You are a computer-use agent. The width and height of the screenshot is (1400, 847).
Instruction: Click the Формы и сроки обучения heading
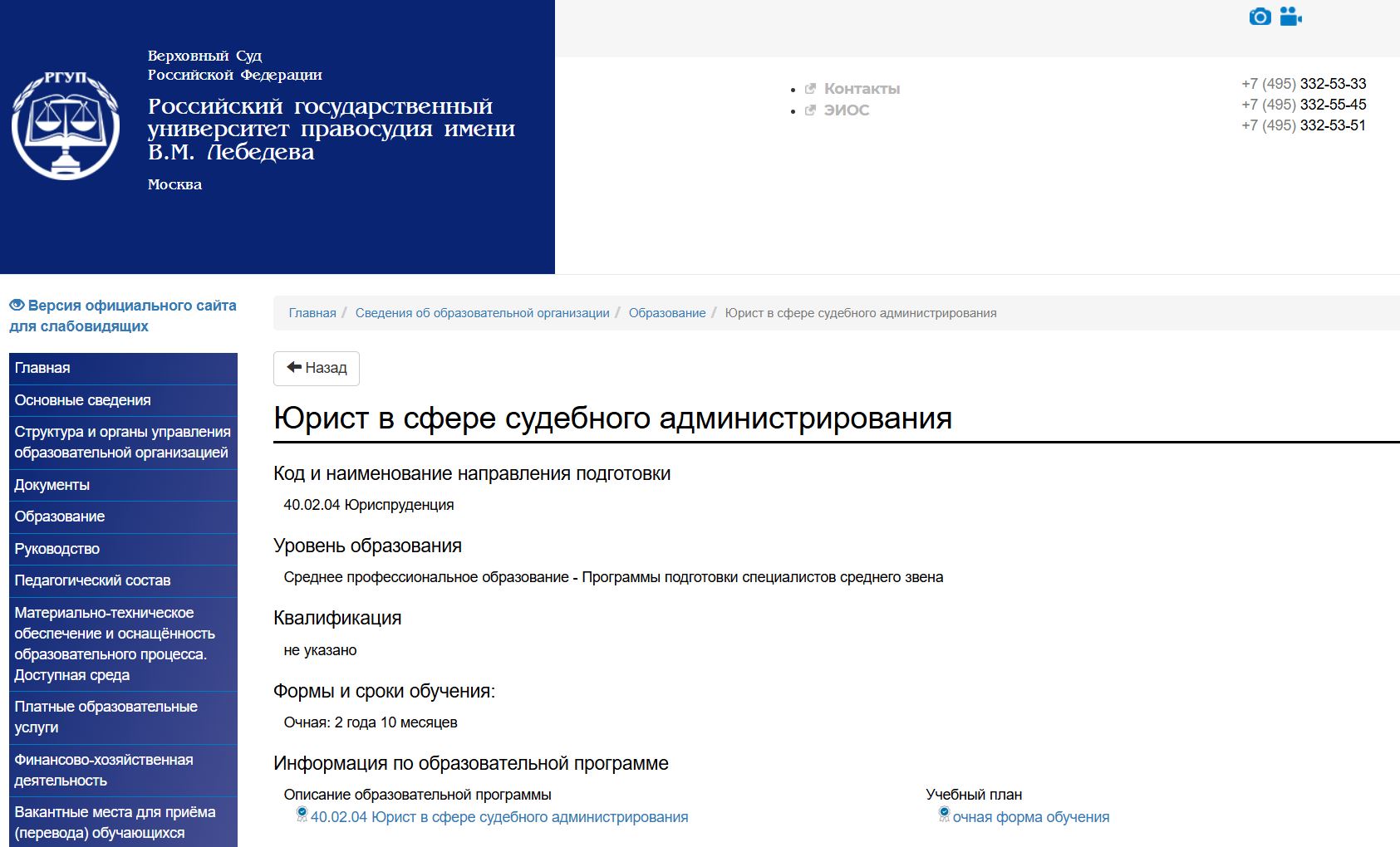click(384, 691)
